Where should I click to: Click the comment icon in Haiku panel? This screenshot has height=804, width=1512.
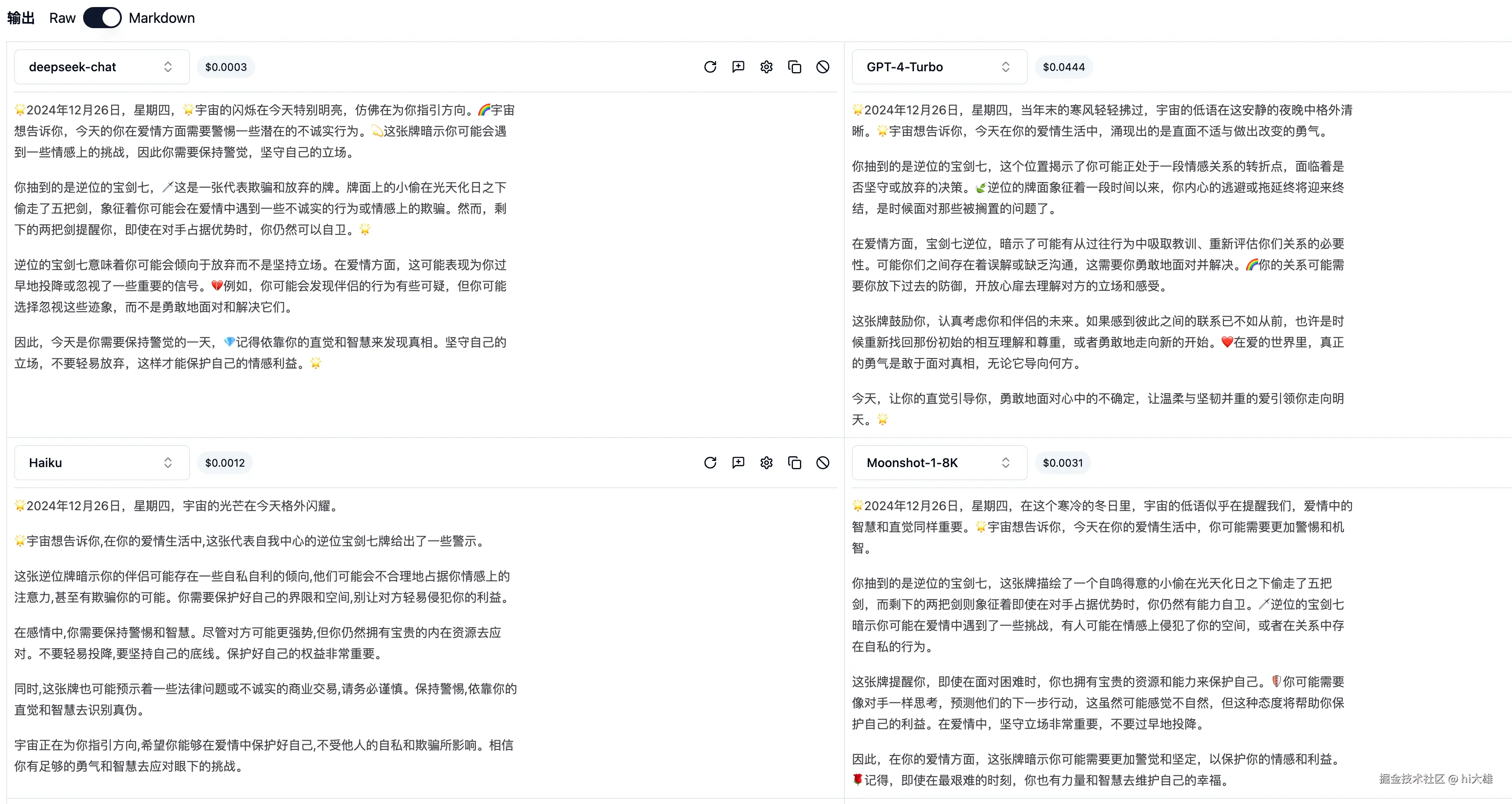tap(738, 462)
